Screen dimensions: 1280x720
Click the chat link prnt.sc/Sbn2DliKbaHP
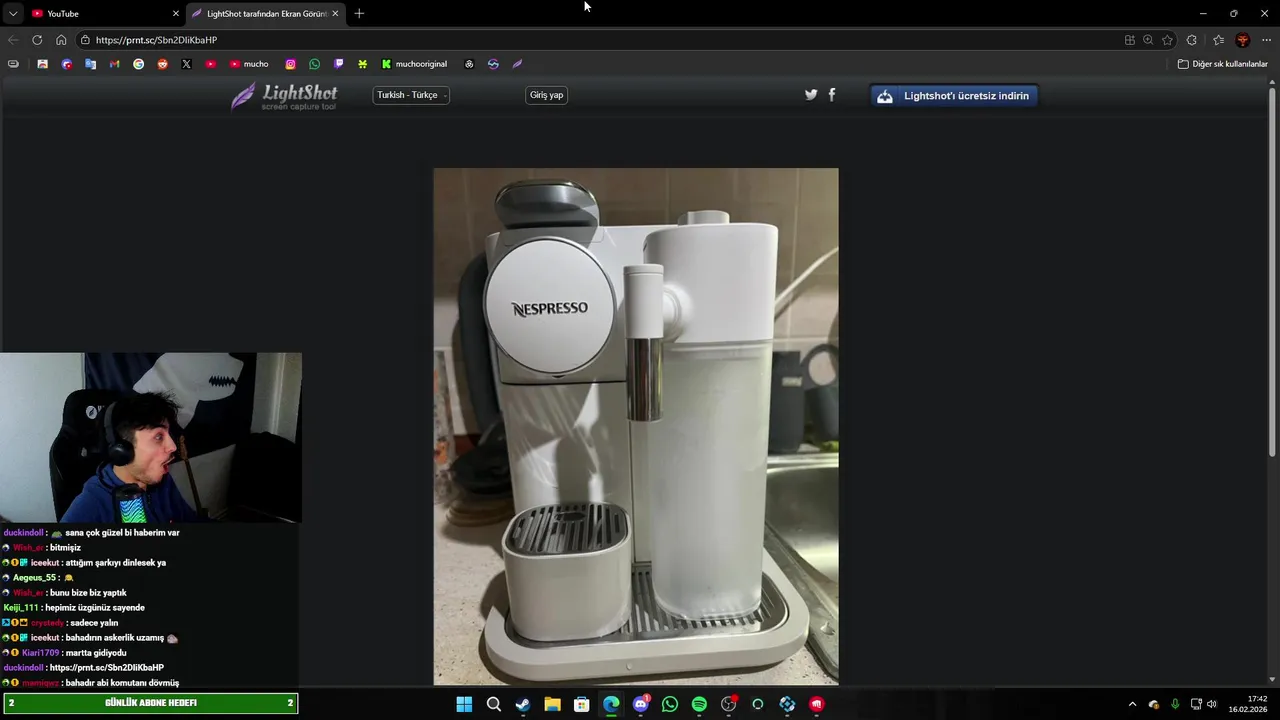pyautogui.click(x=107, y=668)
